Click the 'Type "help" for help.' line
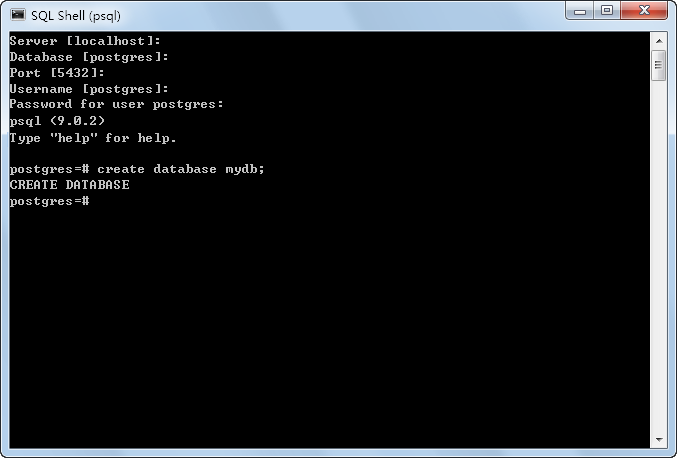Screen dimensions: 677x458 click(x=92, y=137)
